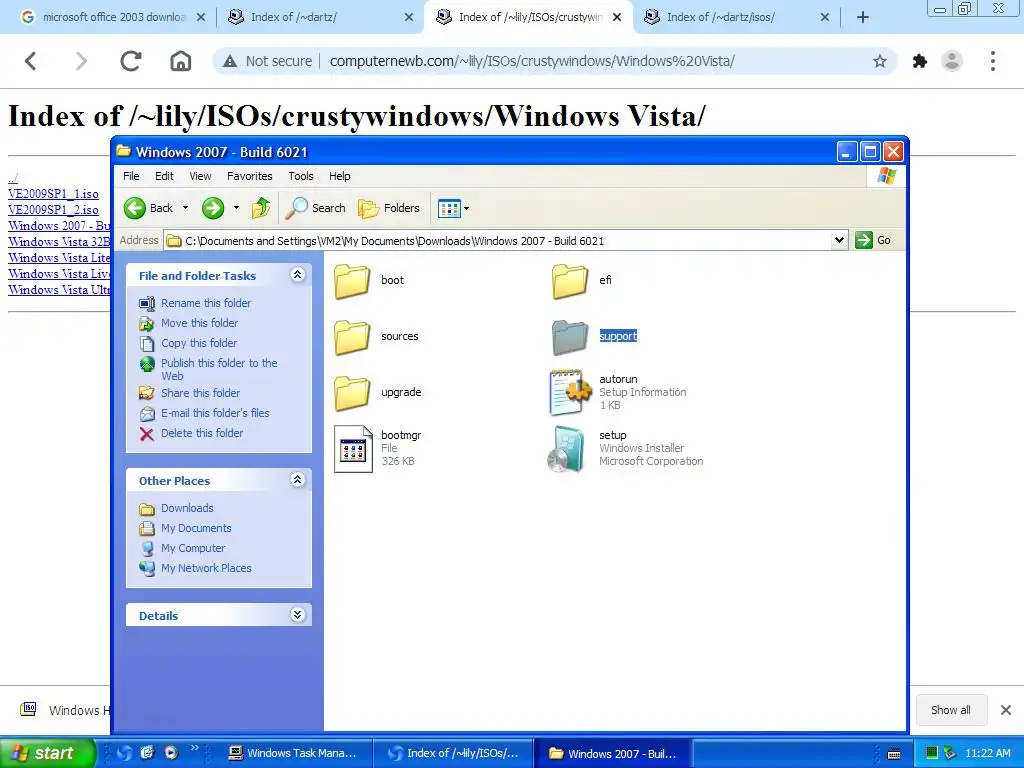Click Delete this folder
The width and height of the screenshot is (1024, 768).
coord(202,433)
